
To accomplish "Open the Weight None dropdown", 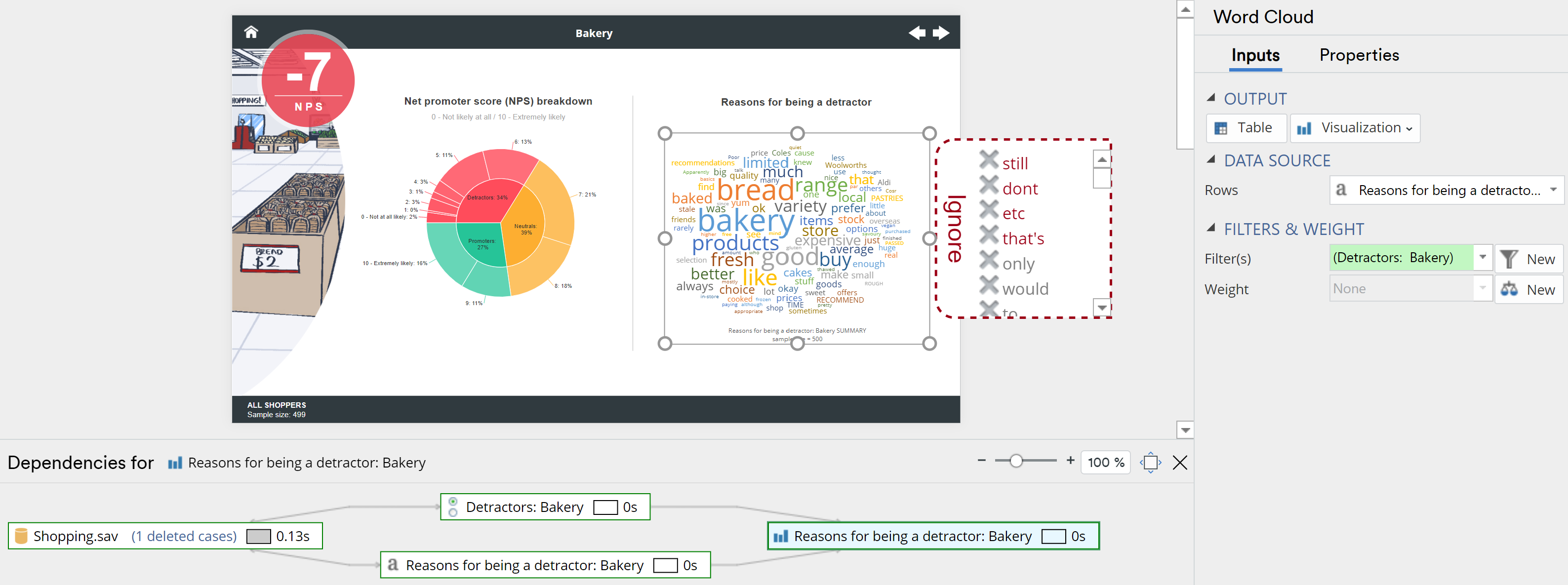I will coord(1410,288).
